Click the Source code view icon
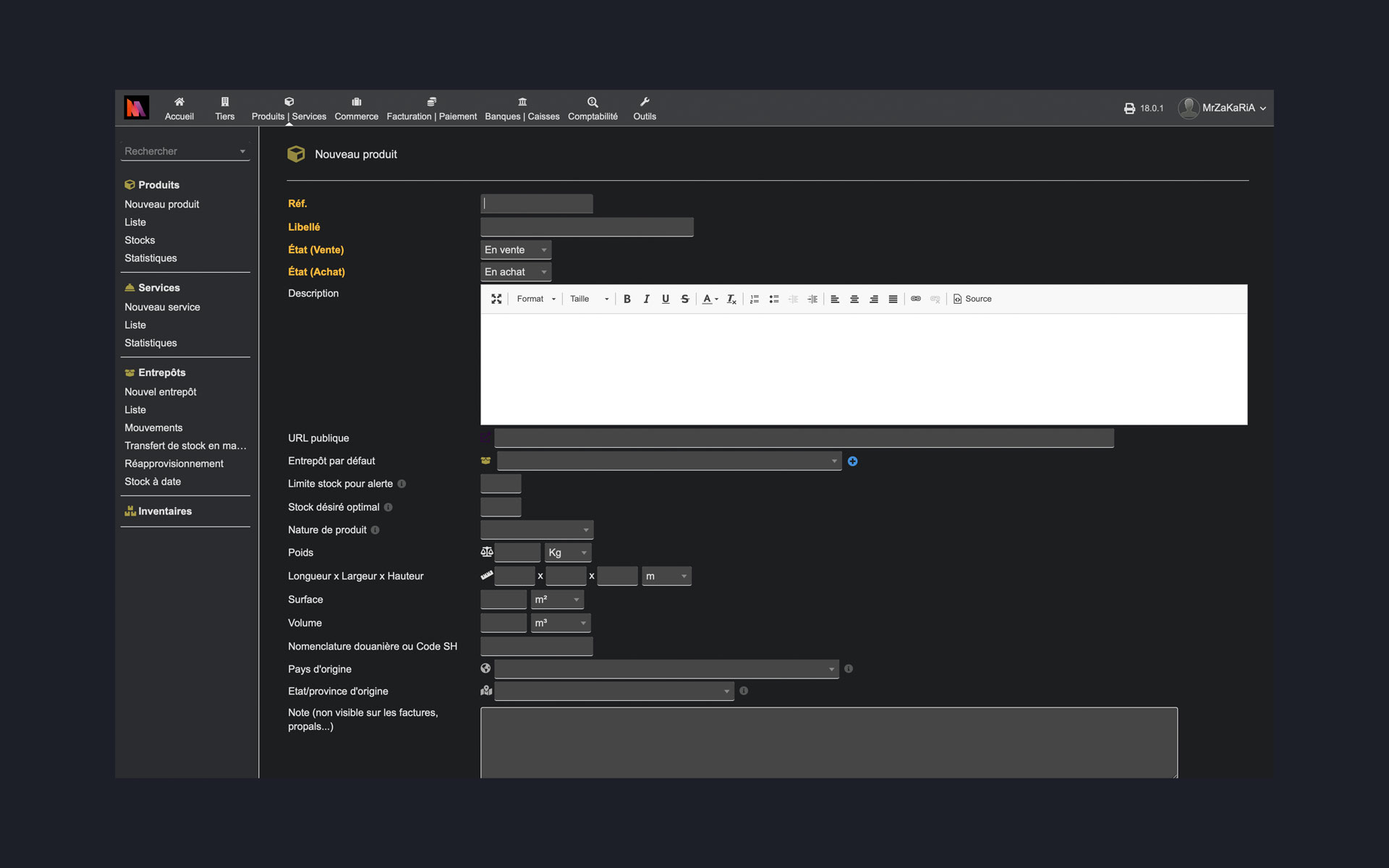The height and width of the screenshot is (868, 1389). click(x=971, y=298)
